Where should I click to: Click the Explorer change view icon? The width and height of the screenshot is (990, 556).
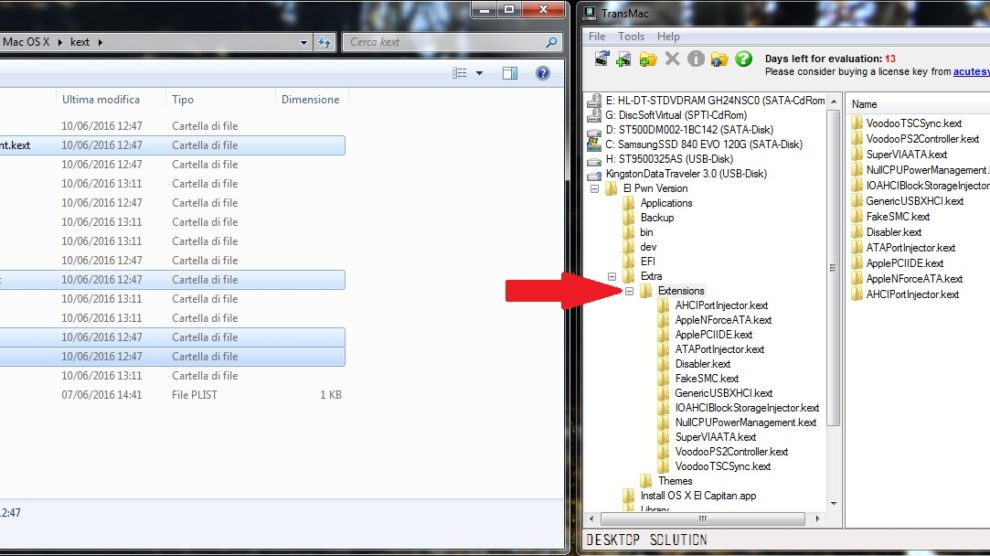(460, 73)
